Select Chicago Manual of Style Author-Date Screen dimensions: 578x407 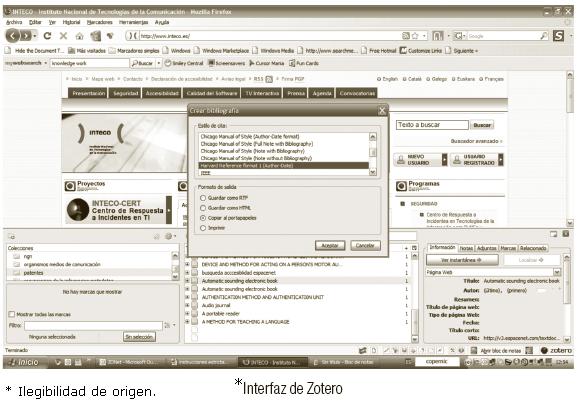[250, 136]
